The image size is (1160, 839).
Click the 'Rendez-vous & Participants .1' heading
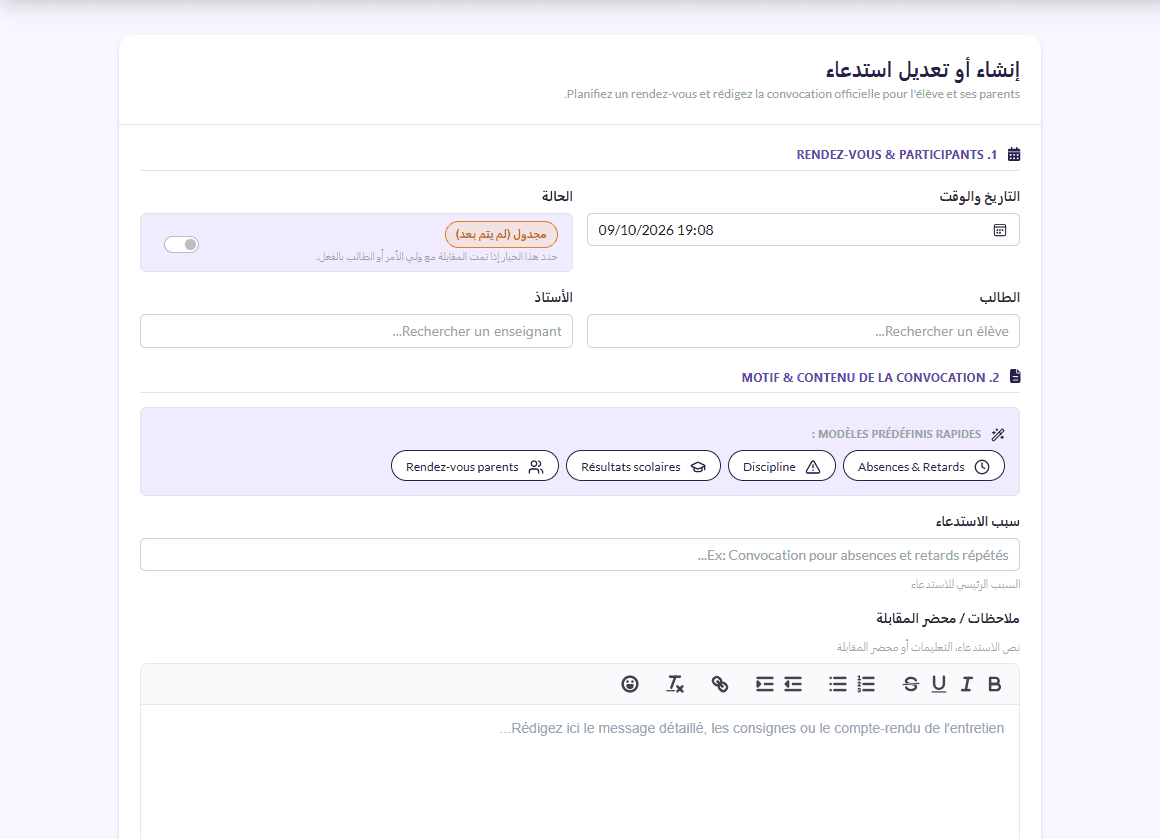(x=897, y=155)
